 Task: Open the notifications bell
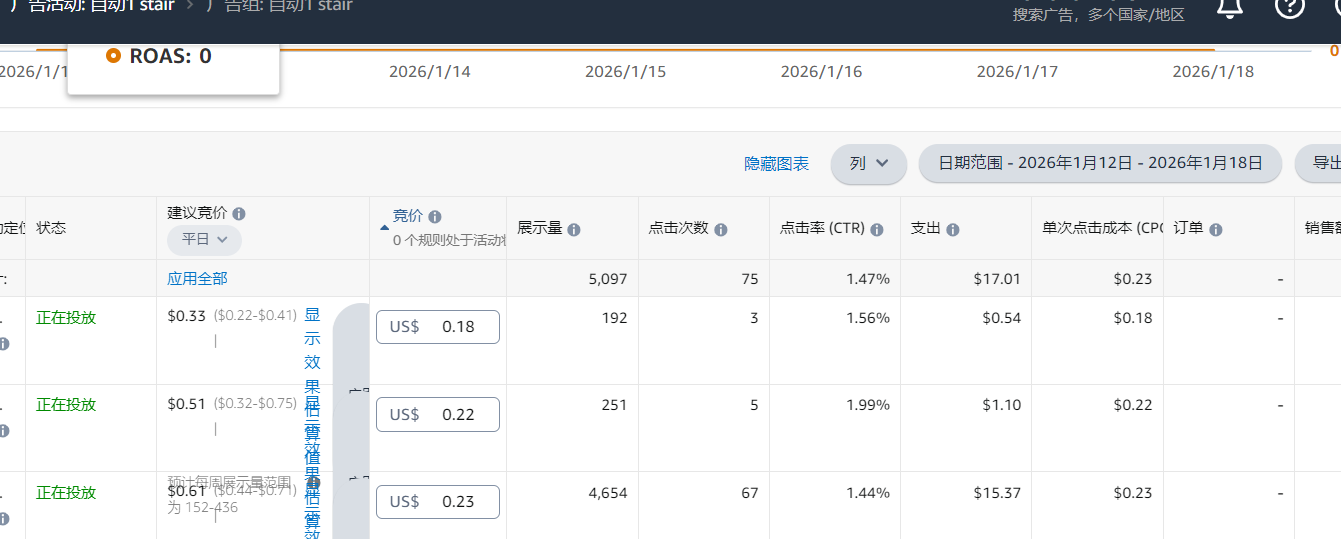(x=1229, y=8)
